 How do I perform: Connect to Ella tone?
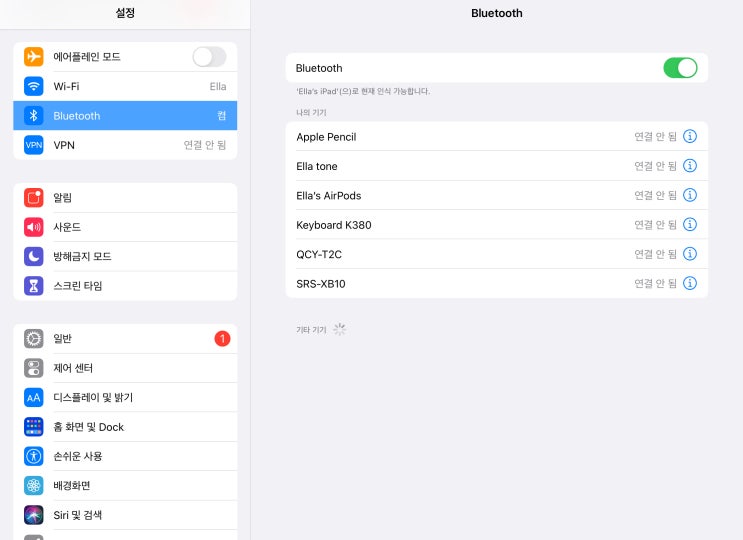coord(497,166)
